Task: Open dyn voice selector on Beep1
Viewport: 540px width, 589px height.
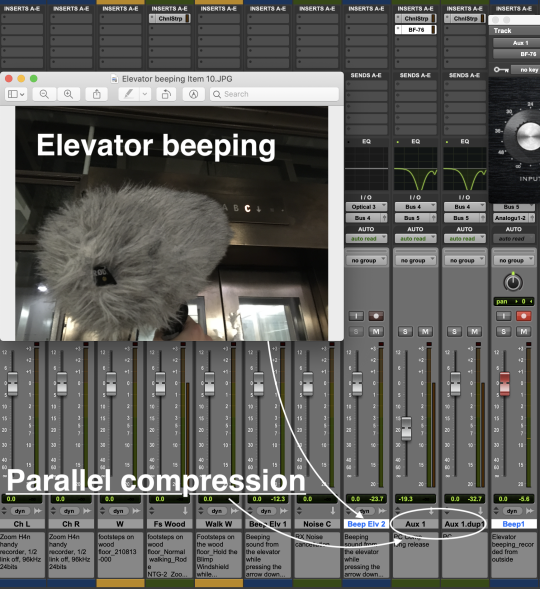Action: 511,511
